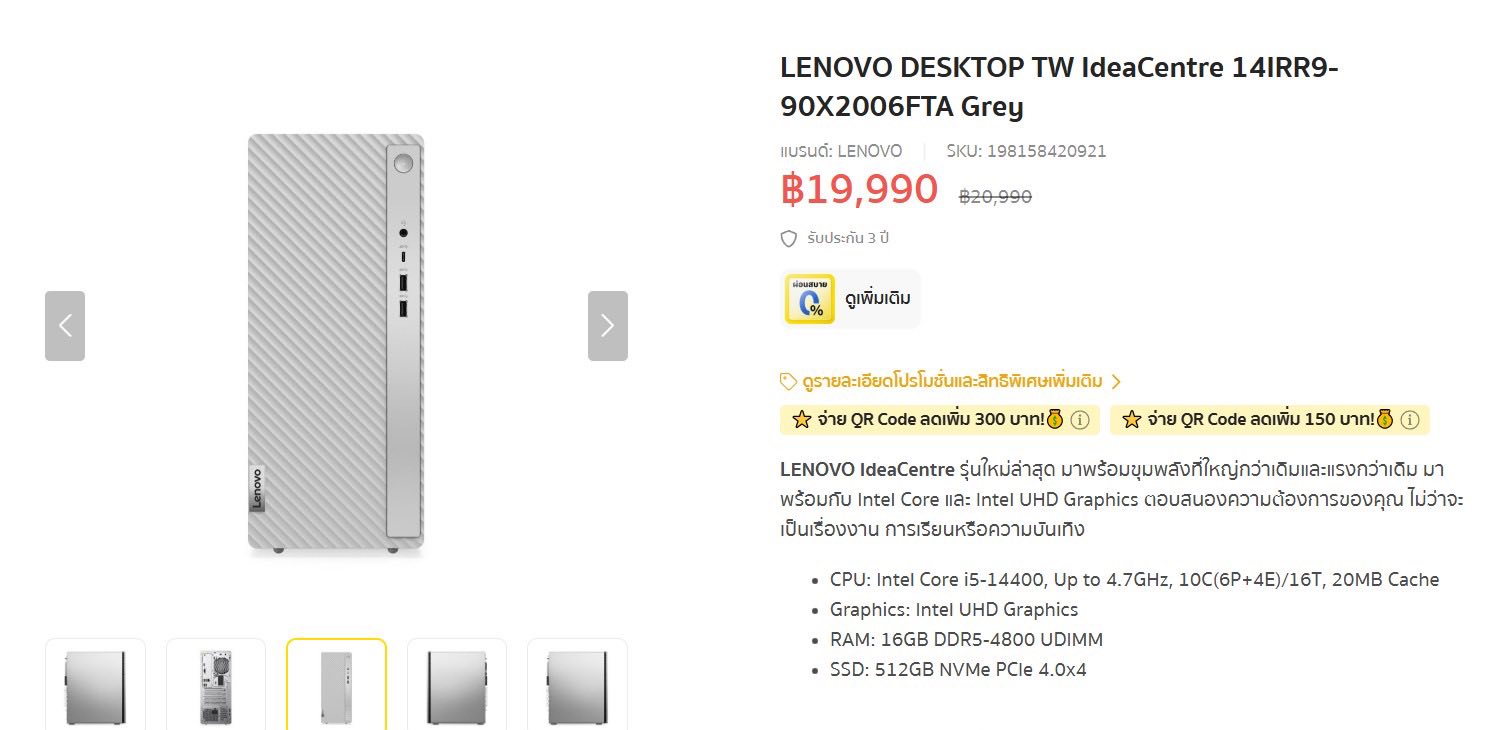The width and height of the screenshot is (1490, 730).
Task: Click the warranty shield icon
Action: tap(789, 239)
